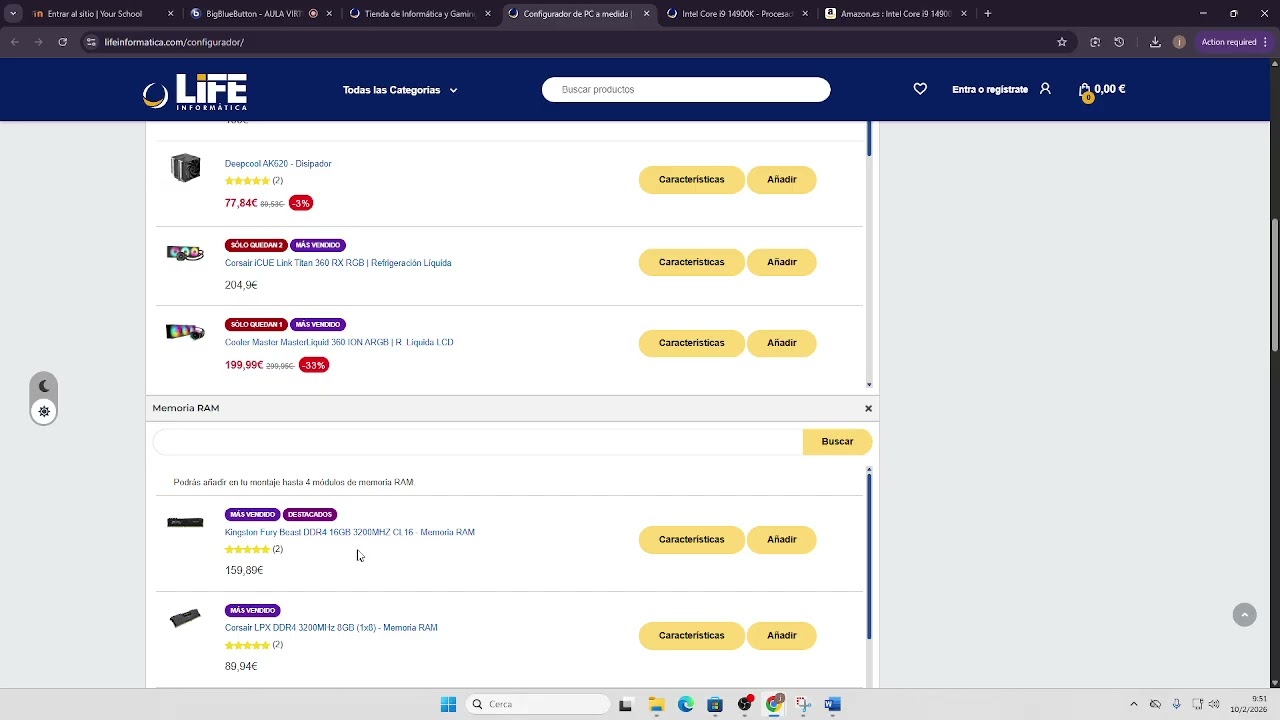Click the Memoria RAM section header
This screenshot has height=720, width=1280.
coord(512,408)
